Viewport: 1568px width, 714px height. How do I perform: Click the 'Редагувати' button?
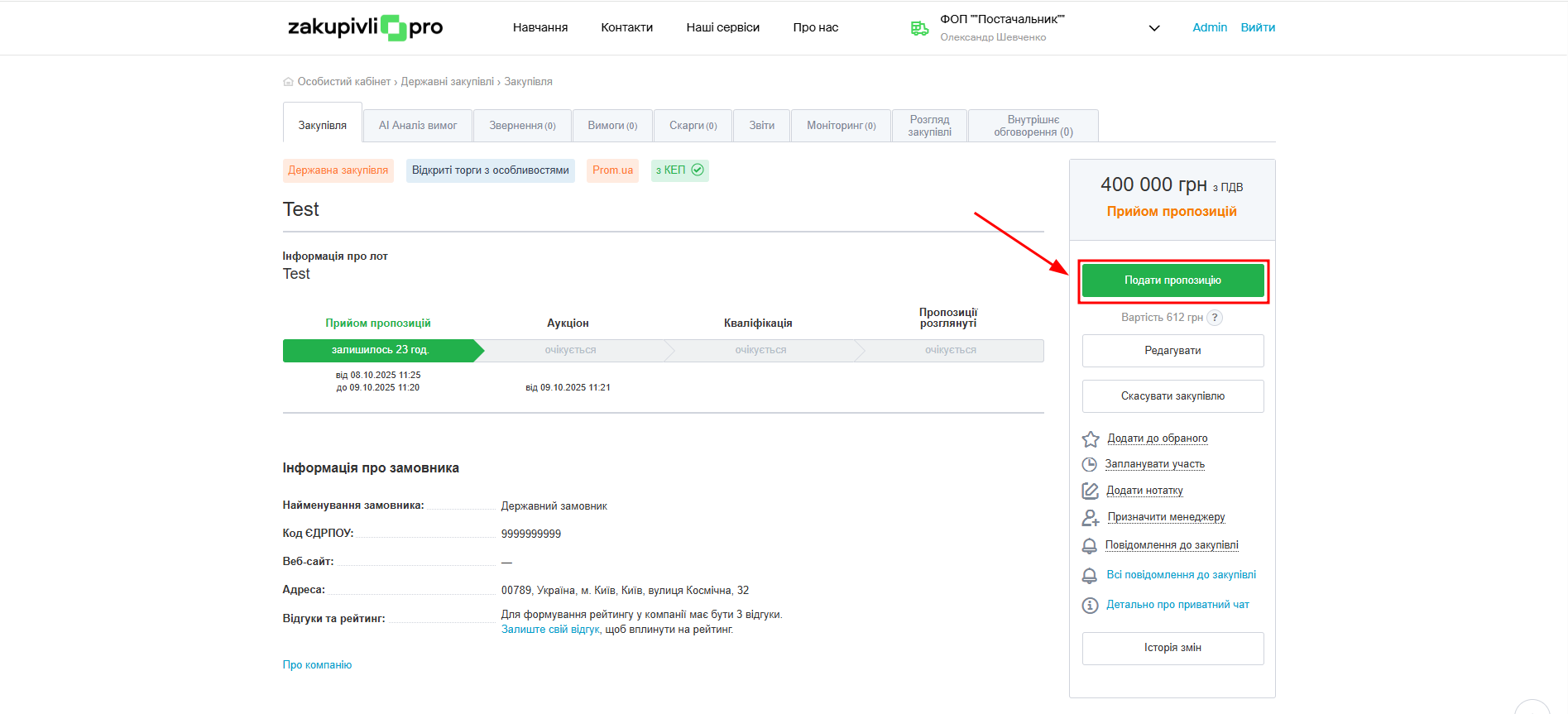[x=1172, y=351]
